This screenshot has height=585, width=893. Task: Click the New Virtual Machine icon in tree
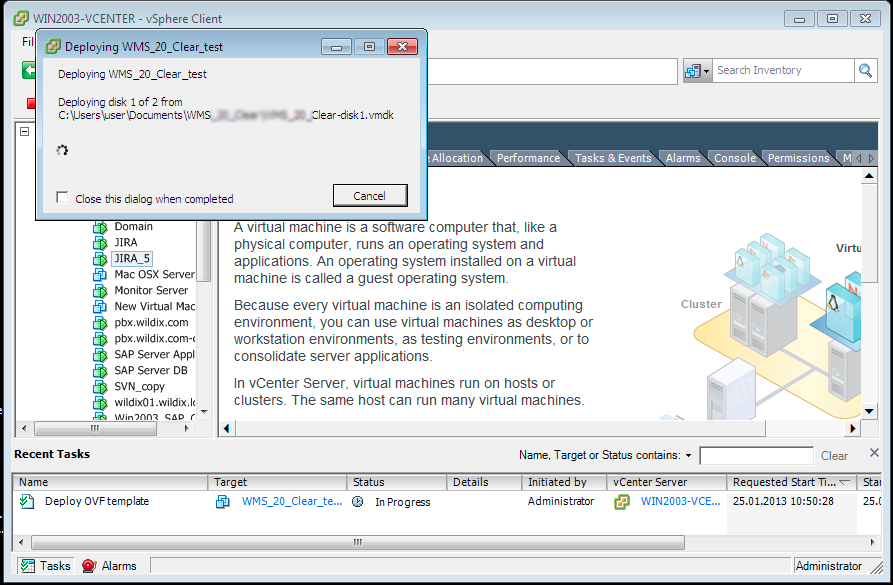(x=100, y=306)
